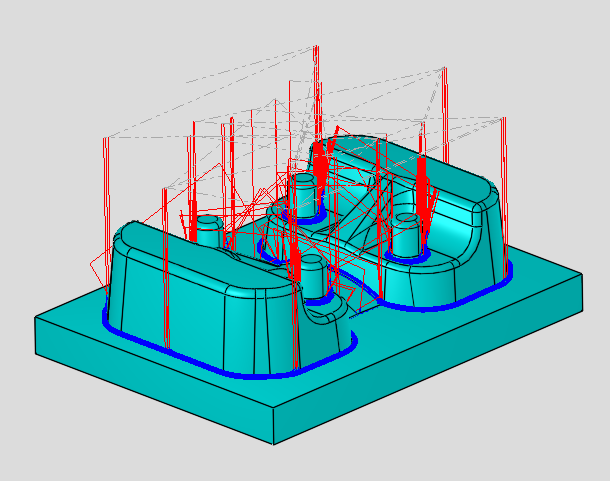Pick the center rear cylindrical boss top

[x=305, y=180]
